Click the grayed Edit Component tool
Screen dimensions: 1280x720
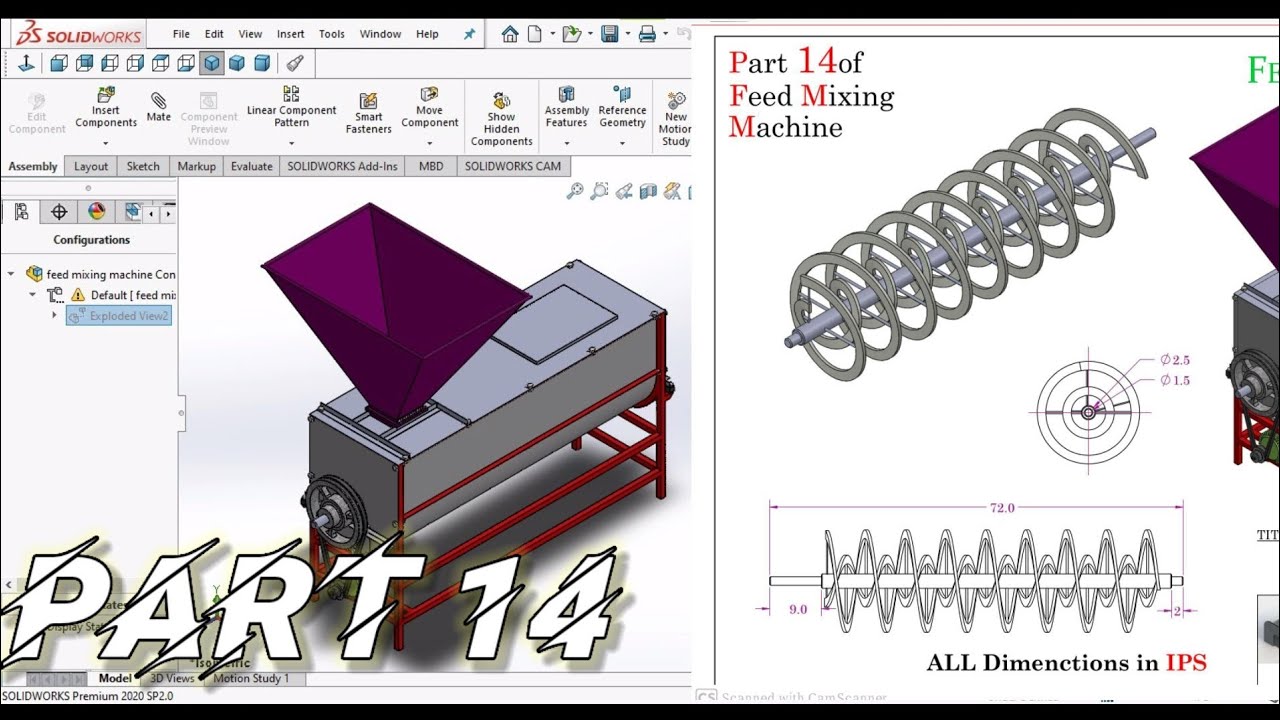37,113
